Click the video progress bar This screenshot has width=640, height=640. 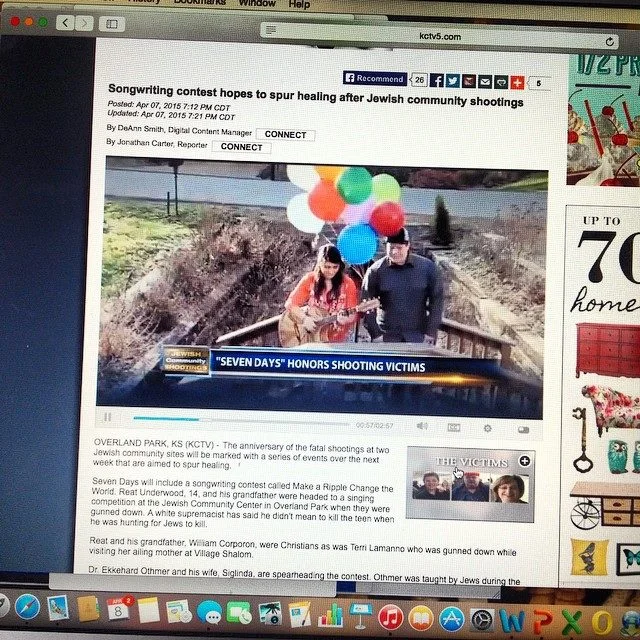241,421
